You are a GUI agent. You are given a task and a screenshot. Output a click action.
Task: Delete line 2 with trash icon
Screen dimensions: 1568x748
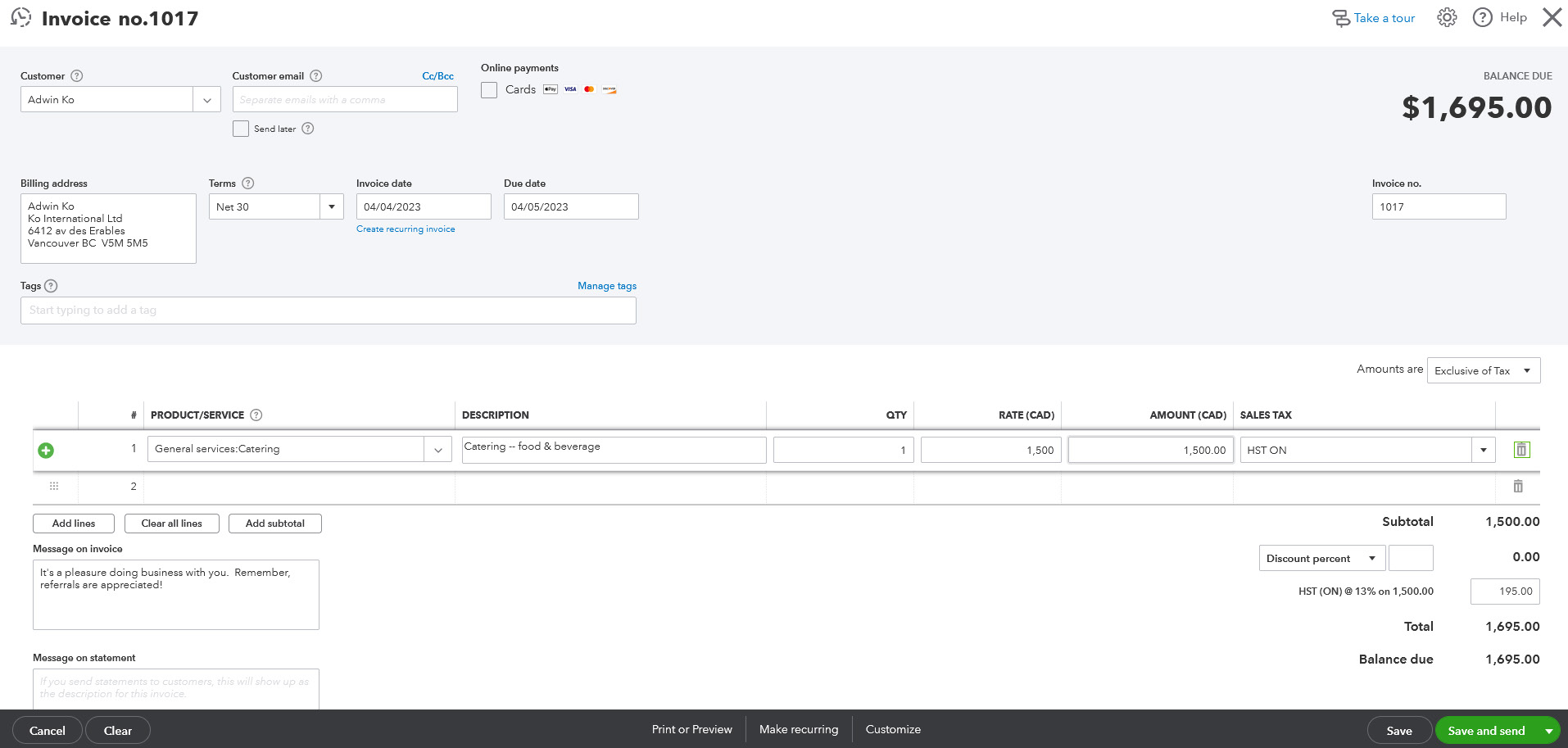click(1518, 487)
